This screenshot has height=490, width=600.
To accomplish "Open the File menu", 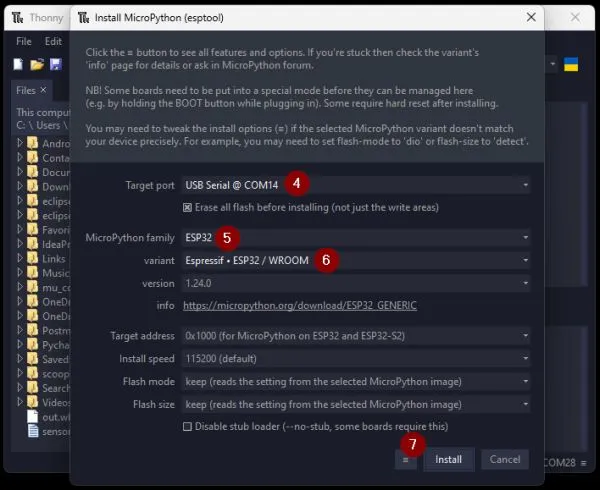I will (24, 42).
